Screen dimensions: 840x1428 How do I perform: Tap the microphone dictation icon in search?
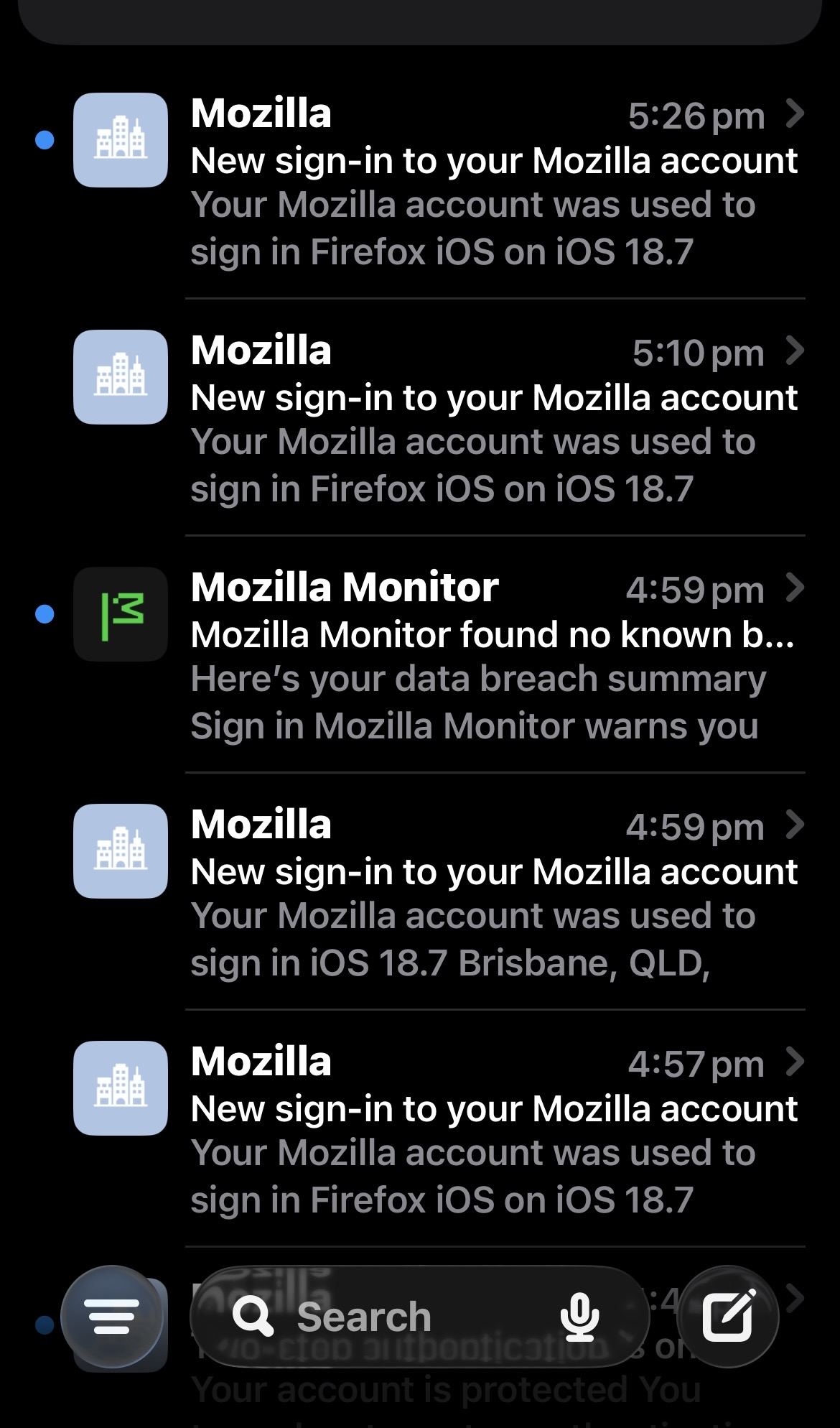coord(579,1317)
